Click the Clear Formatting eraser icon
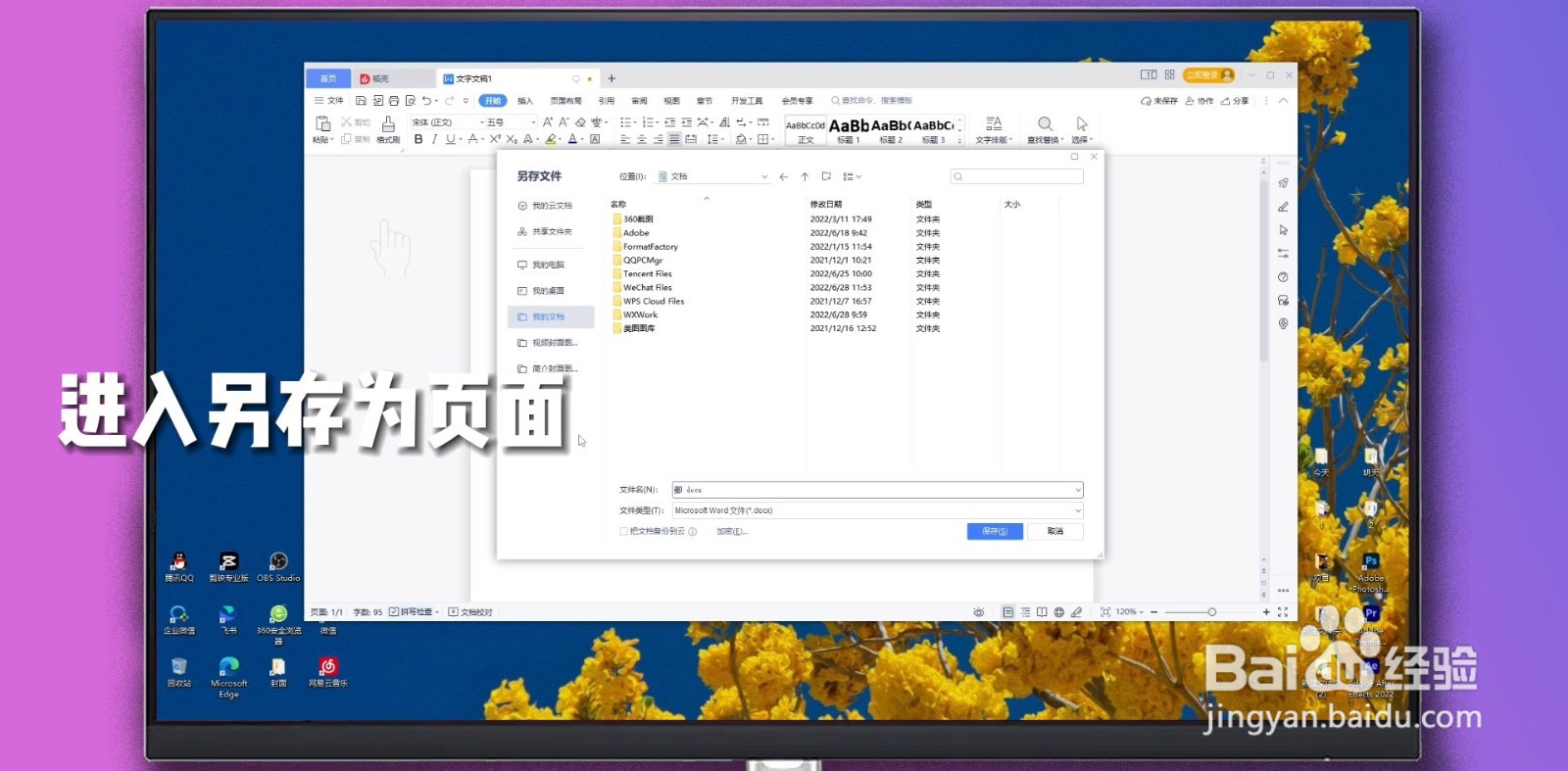The height and width of the screenshot is (771, 1568). [580, 122]
